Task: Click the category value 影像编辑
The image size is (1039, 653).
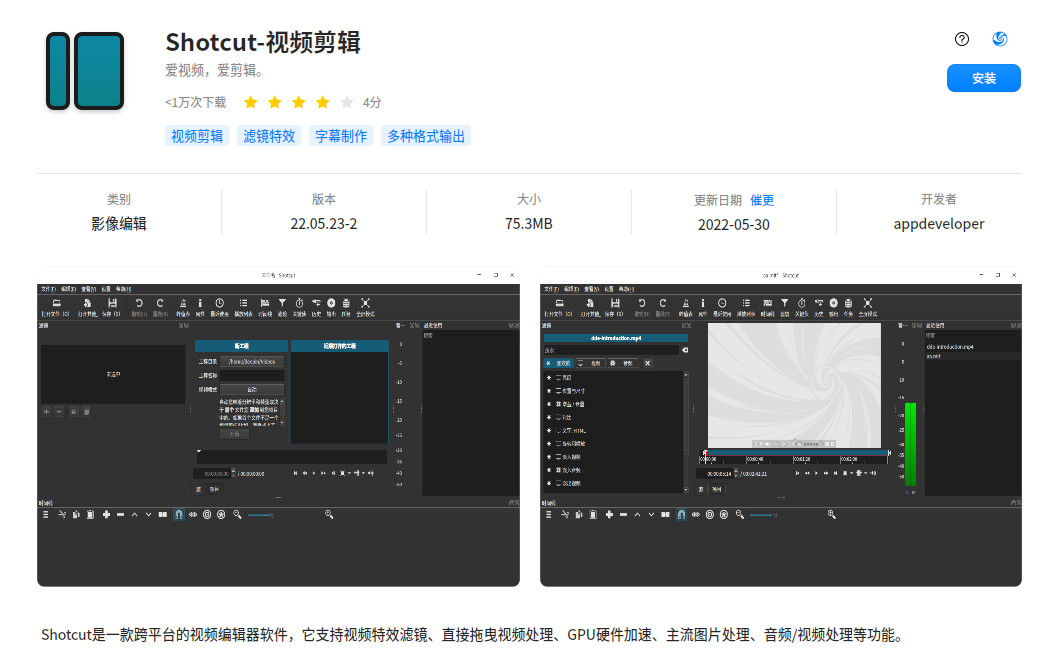Action: (x=119, y=224)
